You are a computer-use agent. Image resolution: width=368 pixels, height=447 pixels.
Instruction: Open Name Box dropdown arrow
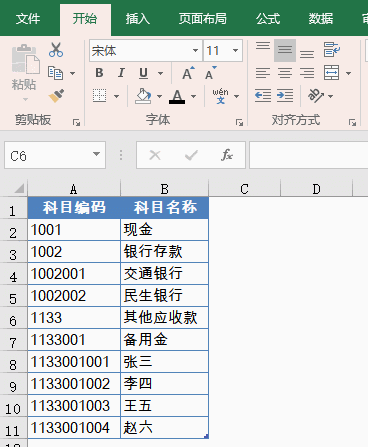pyautogui.click(x=96, y=154)
